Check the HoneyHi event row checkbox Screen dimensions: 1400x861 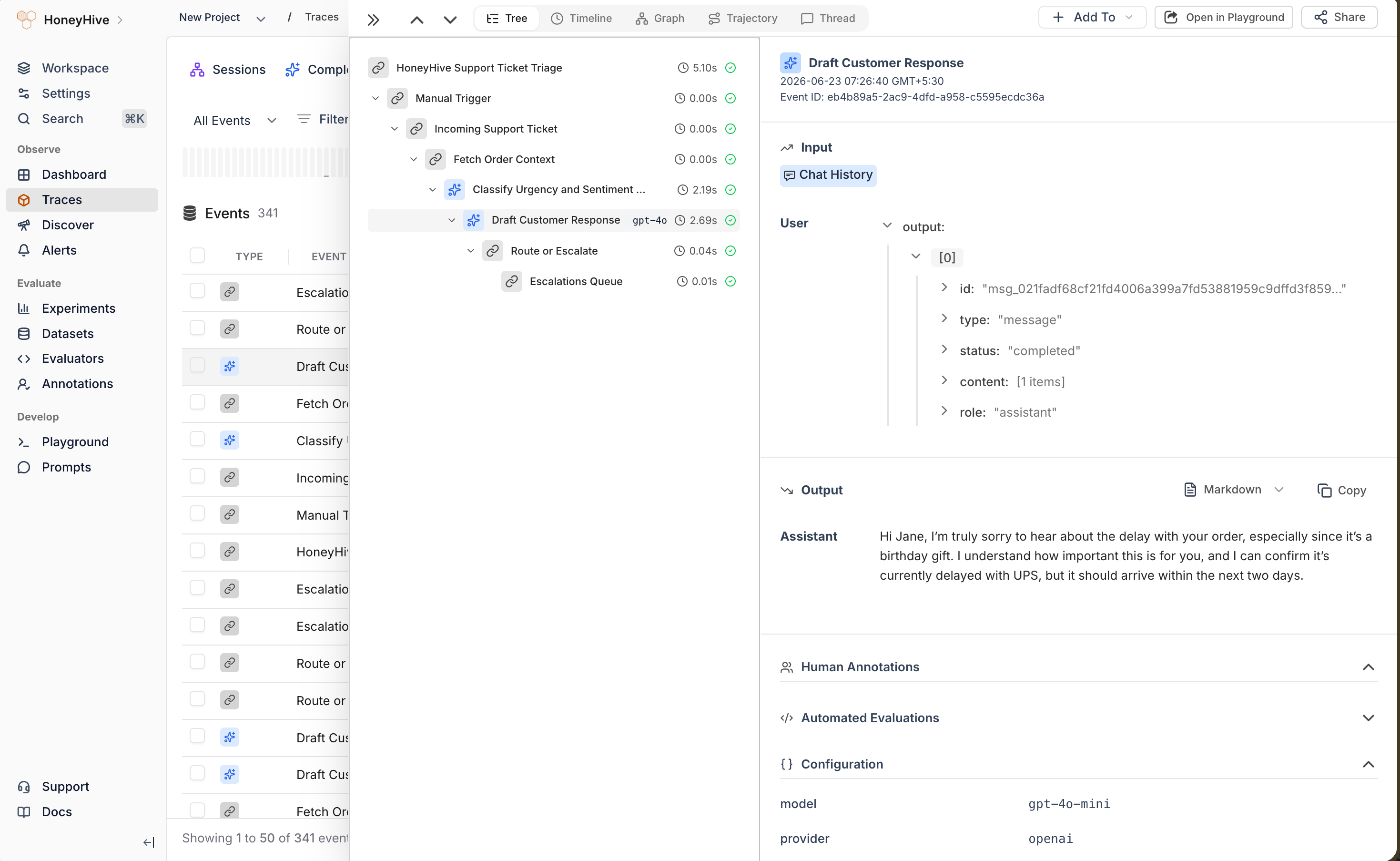(x=197, y=550)
